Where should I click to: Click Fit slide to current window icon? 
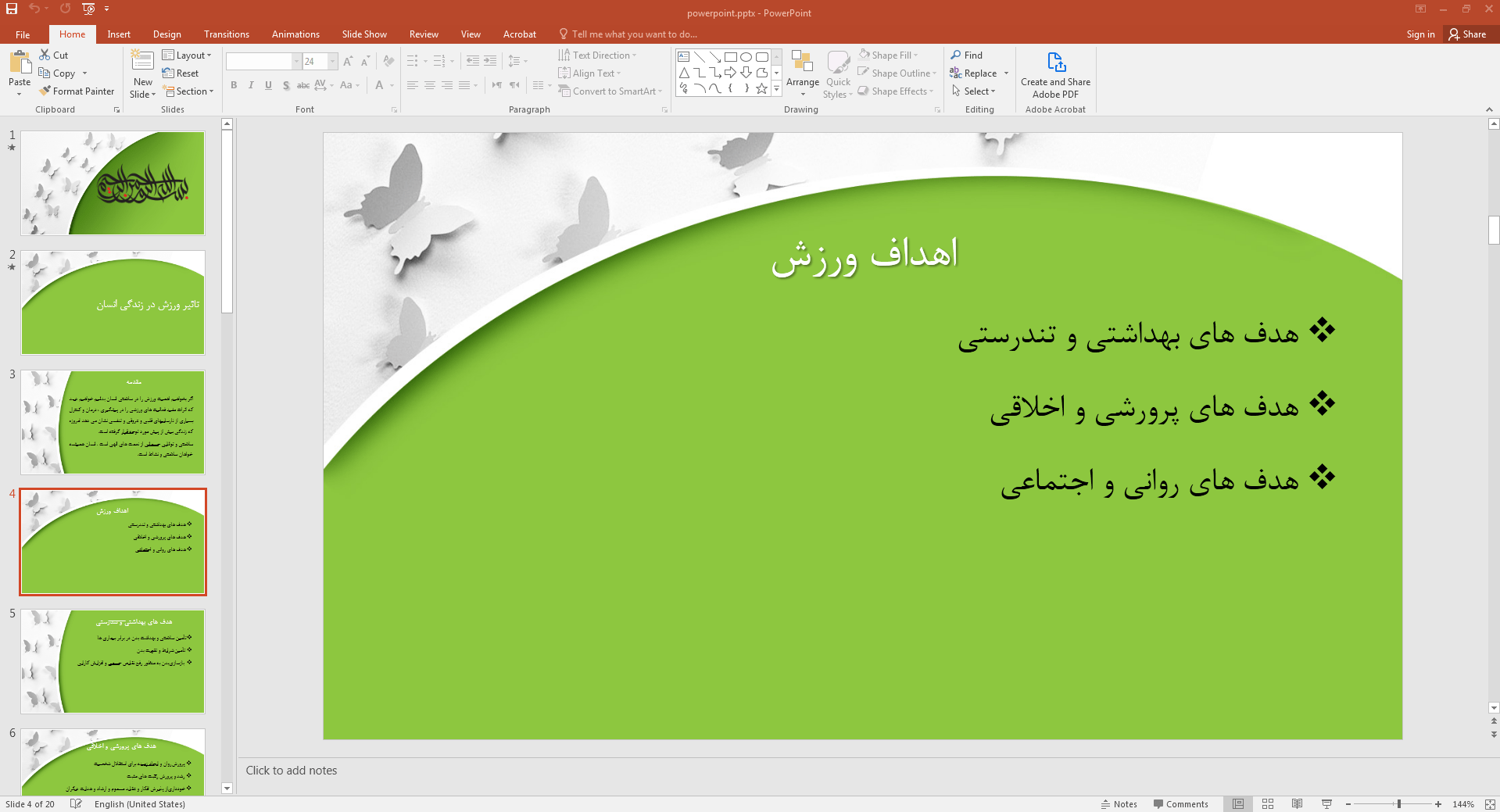(x=1490, y=803)
